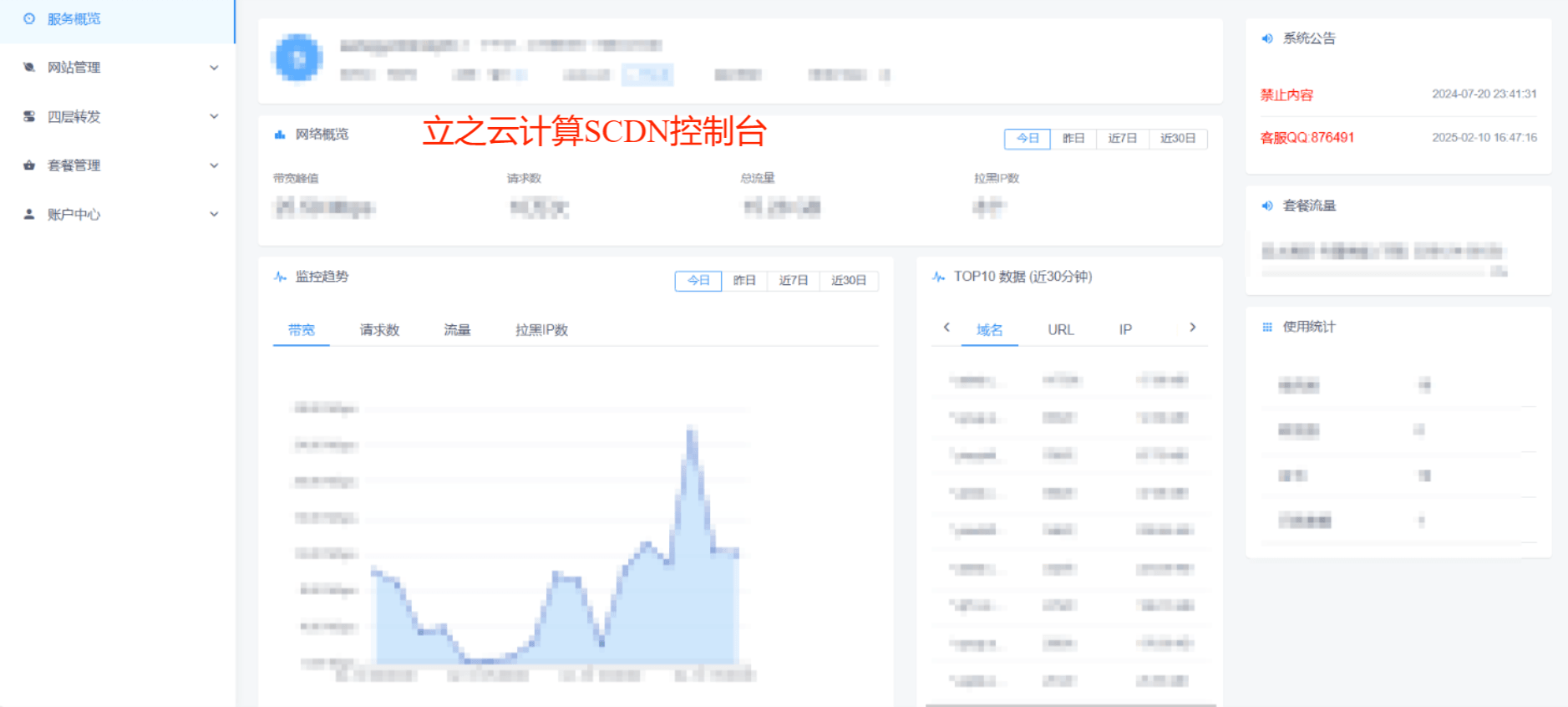Click the 总流量 label
The height and width of the screenshot is (707, 1568).
point(758,178)
